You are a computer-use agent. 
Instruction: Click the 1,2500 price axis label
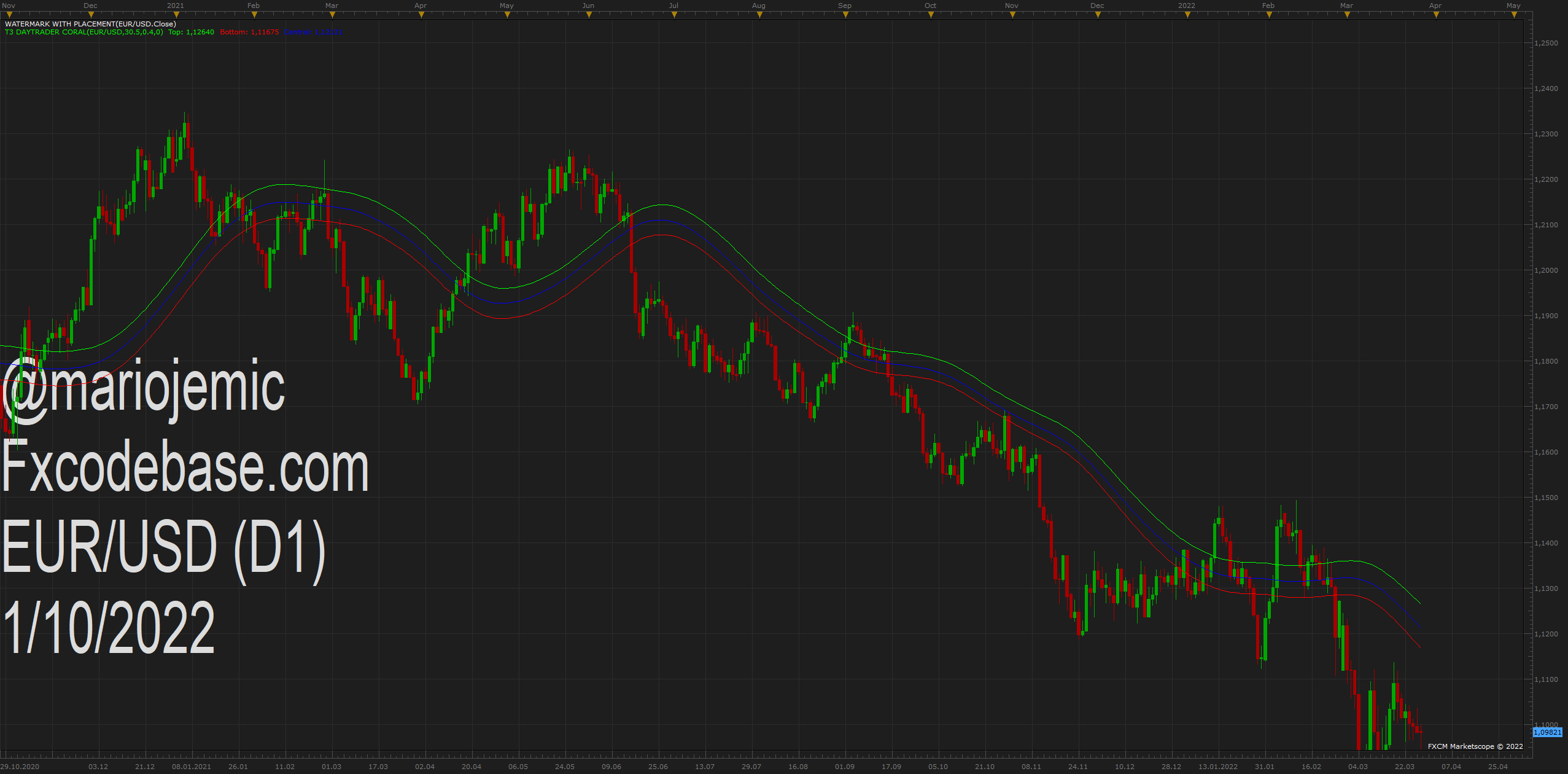tap(1546, 43)
